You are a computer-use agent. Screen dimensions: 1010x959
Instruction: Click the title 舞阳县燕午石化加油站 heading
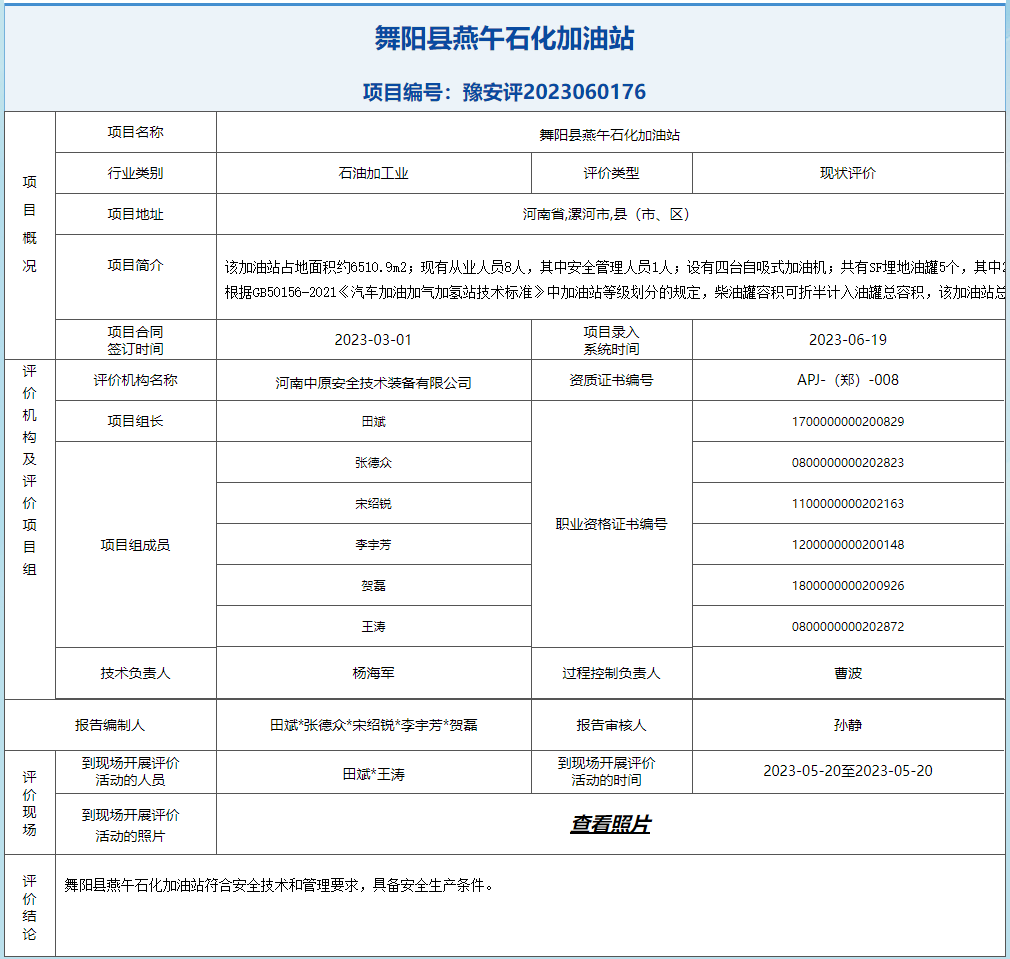pyautogui.click(x=504, y=39)
